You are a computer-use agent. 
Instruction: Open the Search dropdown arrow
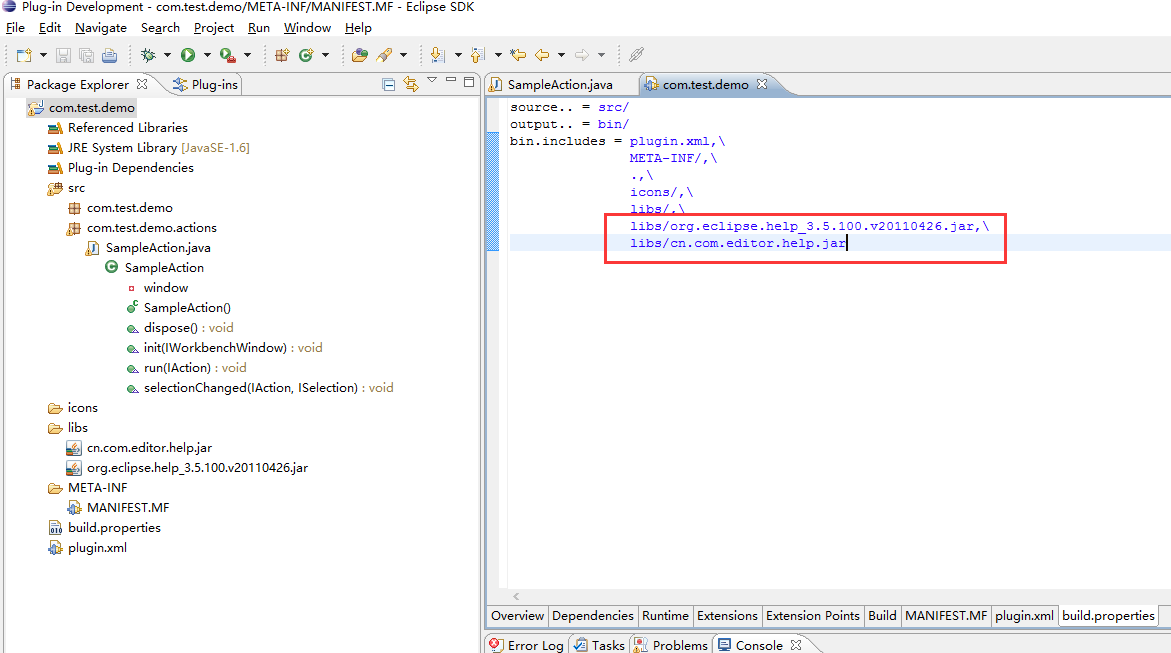pyautogui.click(x=403, y=55)
